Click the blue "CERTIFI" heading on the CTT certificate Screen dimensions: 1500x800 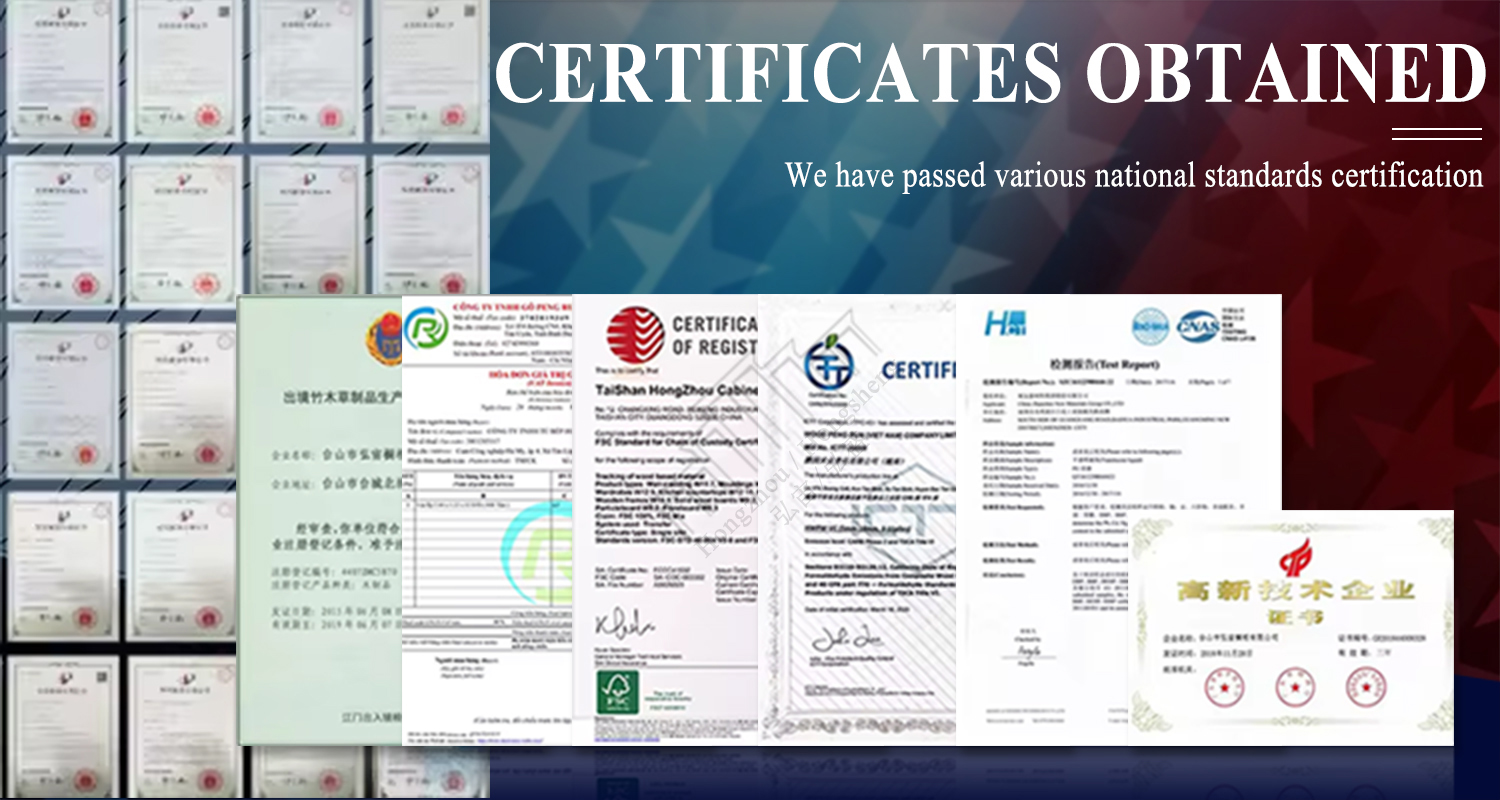(x=918, y=371)
